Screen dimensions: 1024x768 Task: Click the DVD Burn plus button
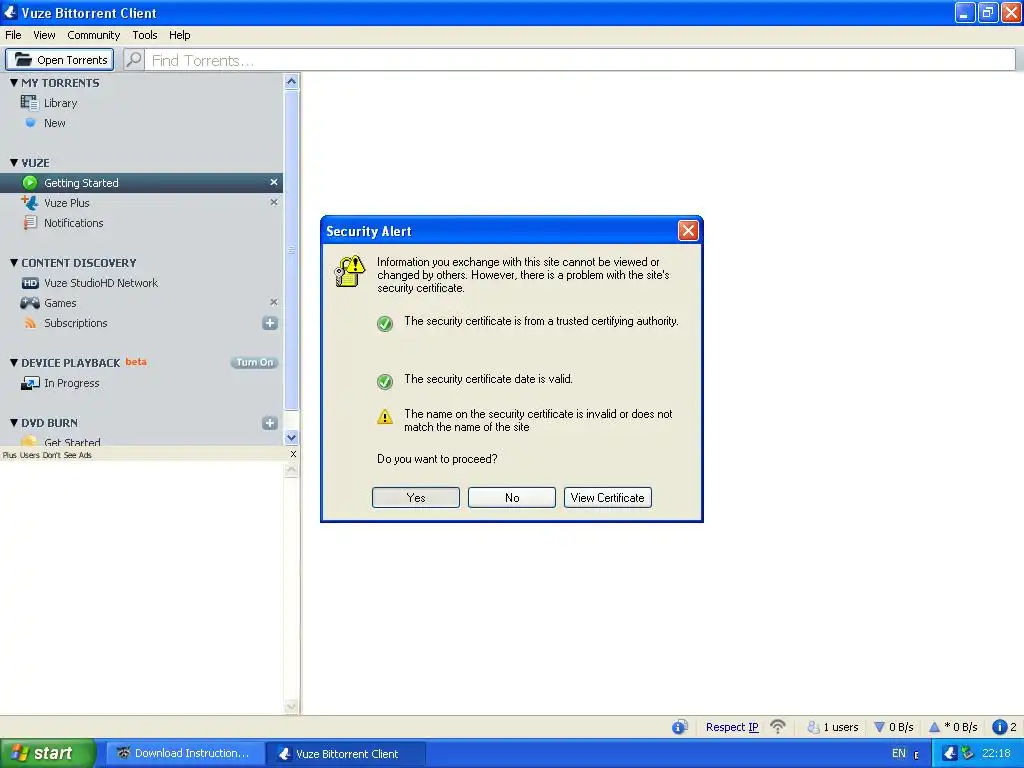pyautogui.click(x=270, y=423)
